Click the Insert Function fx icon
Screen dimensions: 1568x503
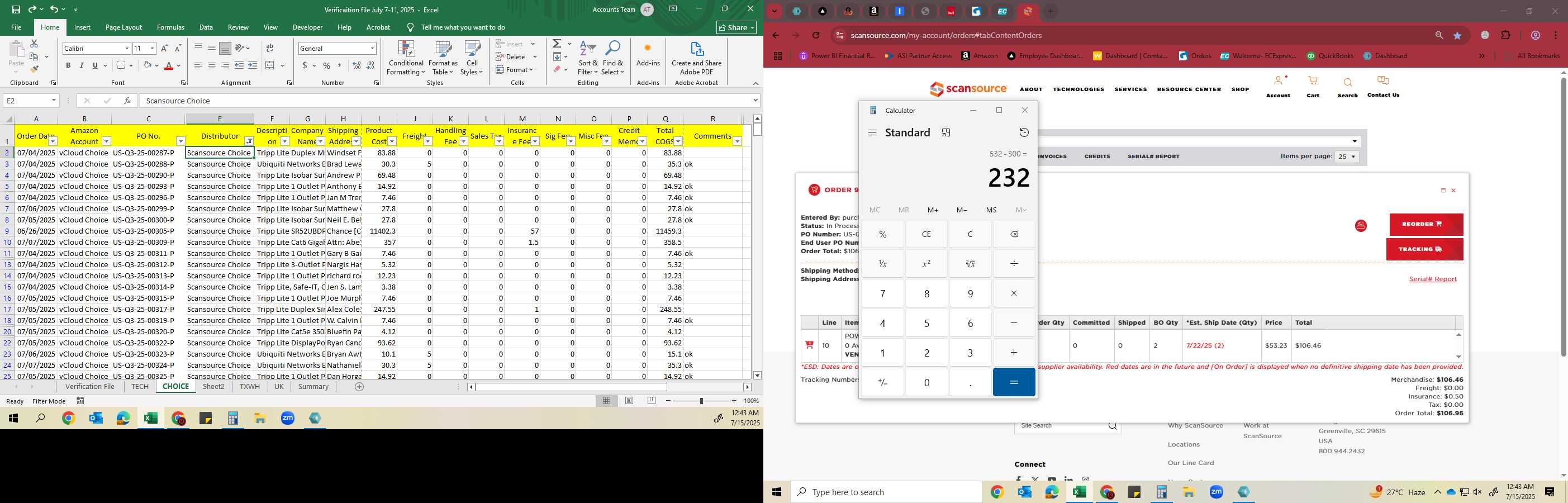[x=127, y=101]
